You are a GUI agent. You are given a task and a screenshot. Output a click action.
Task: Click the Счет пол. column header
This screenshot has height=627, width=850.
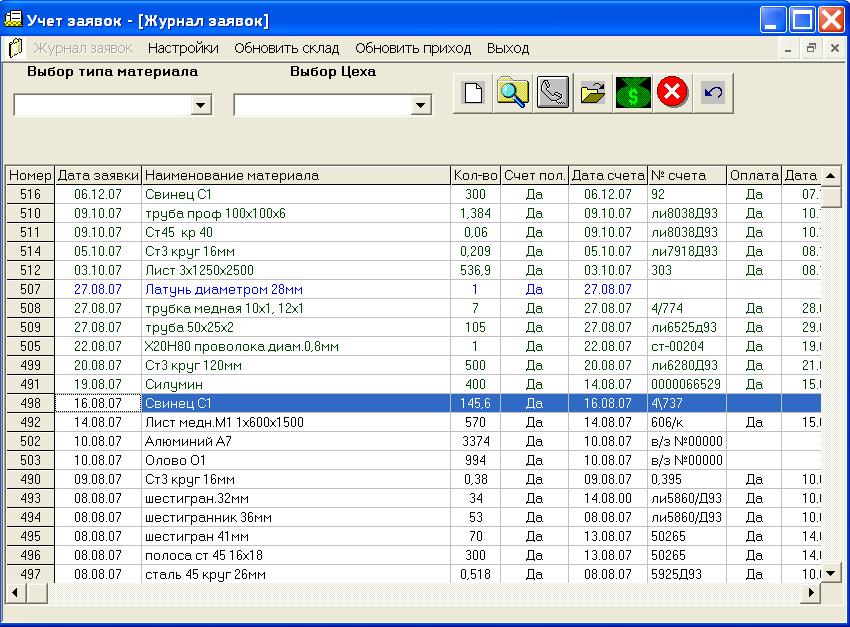(535, 176)
